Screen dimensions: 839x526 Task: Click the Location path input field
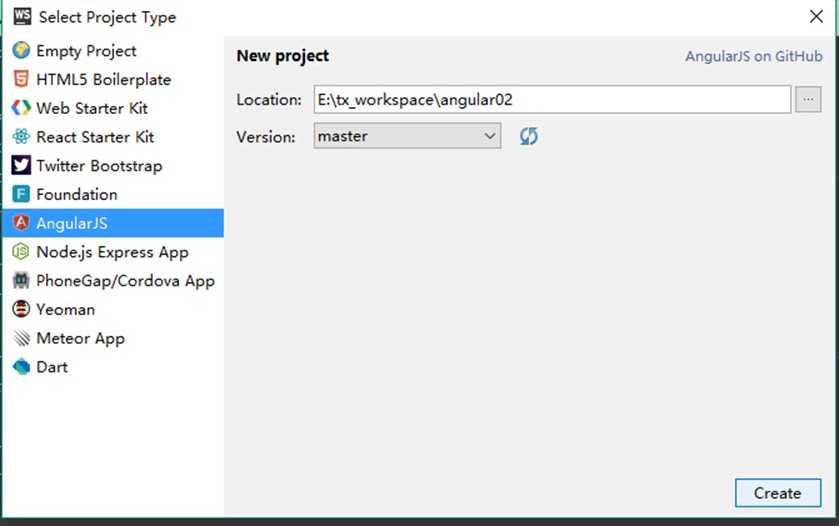[x=552, y=100]
